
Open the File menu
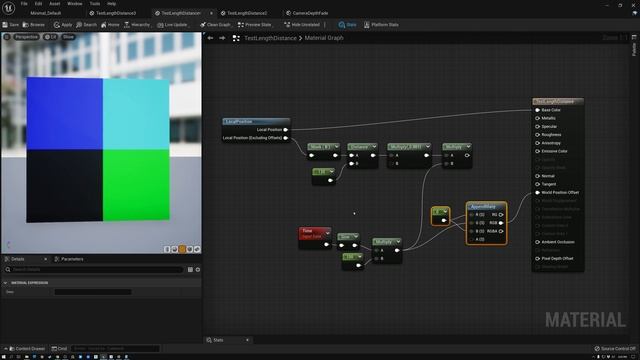click(x=24, y=4)
